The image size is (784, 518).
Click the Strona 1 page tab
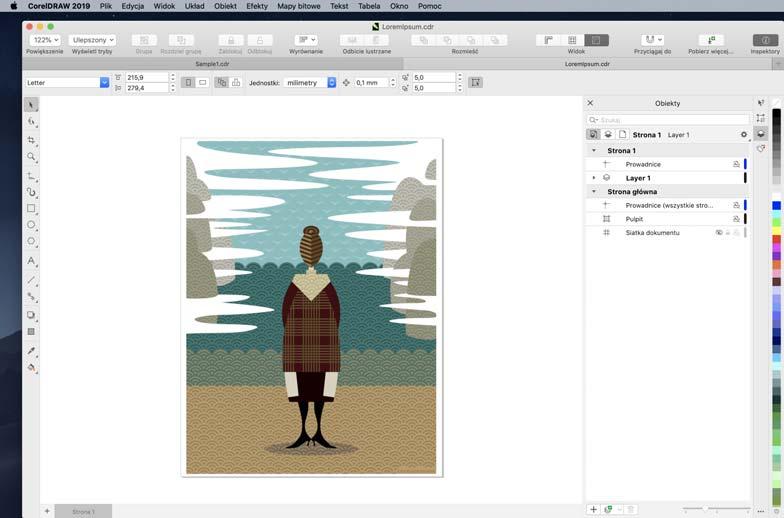tap(83, 512)
